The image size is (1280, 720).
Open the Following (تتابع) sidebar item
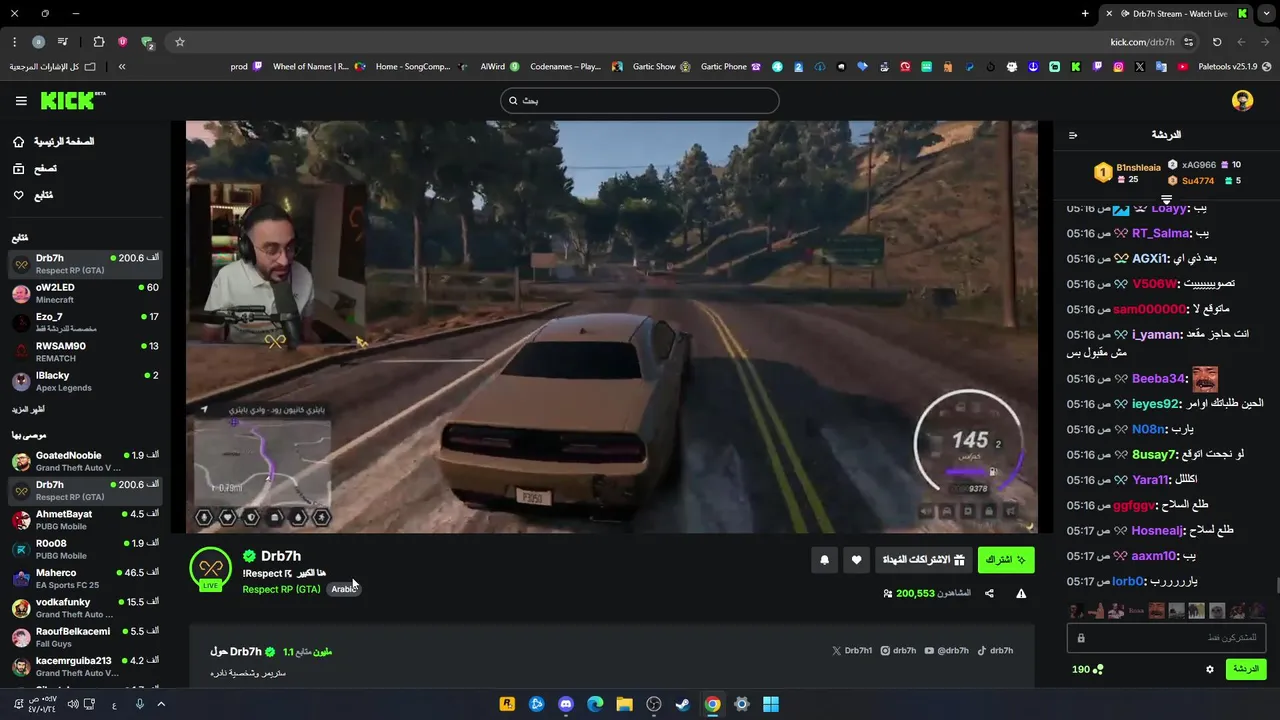click(33, 195)
